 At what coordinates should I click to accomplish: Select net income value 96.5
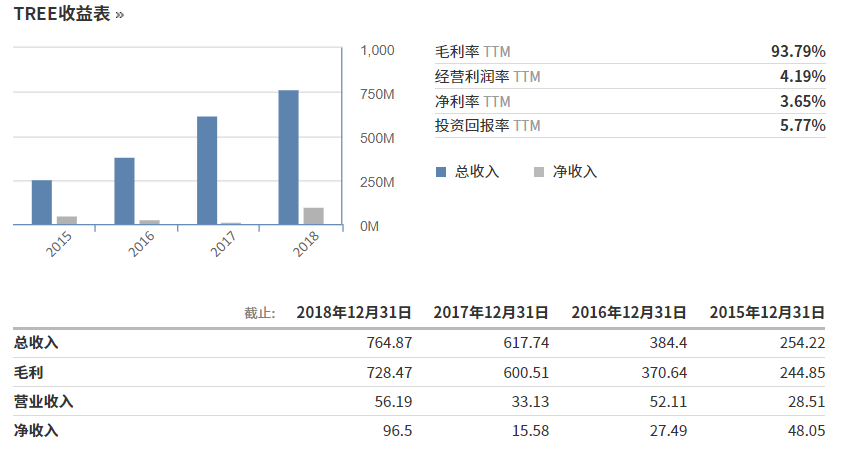pyautogui.click(x=397, y=431)
